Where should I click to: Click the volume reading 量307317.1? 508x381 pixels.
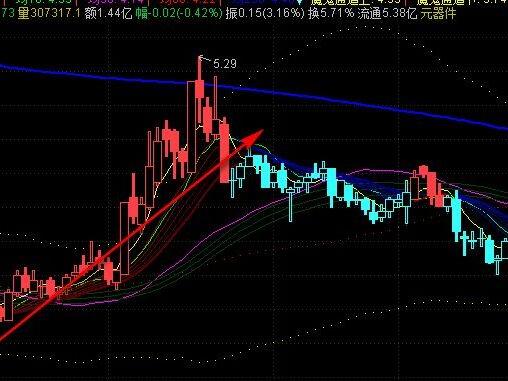pos(49,14)
